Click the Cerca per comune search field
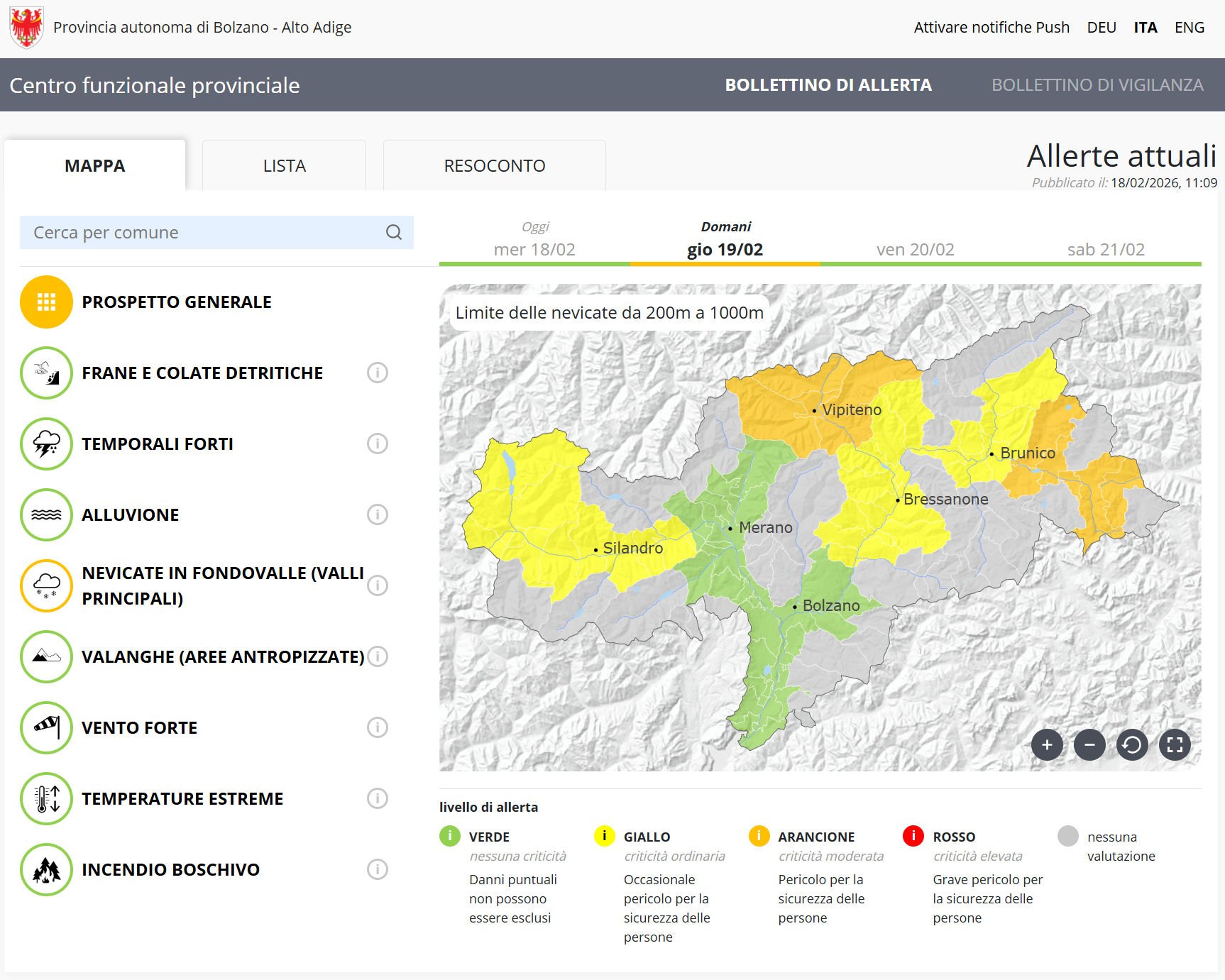1225x980 pixels. [206, 233]
